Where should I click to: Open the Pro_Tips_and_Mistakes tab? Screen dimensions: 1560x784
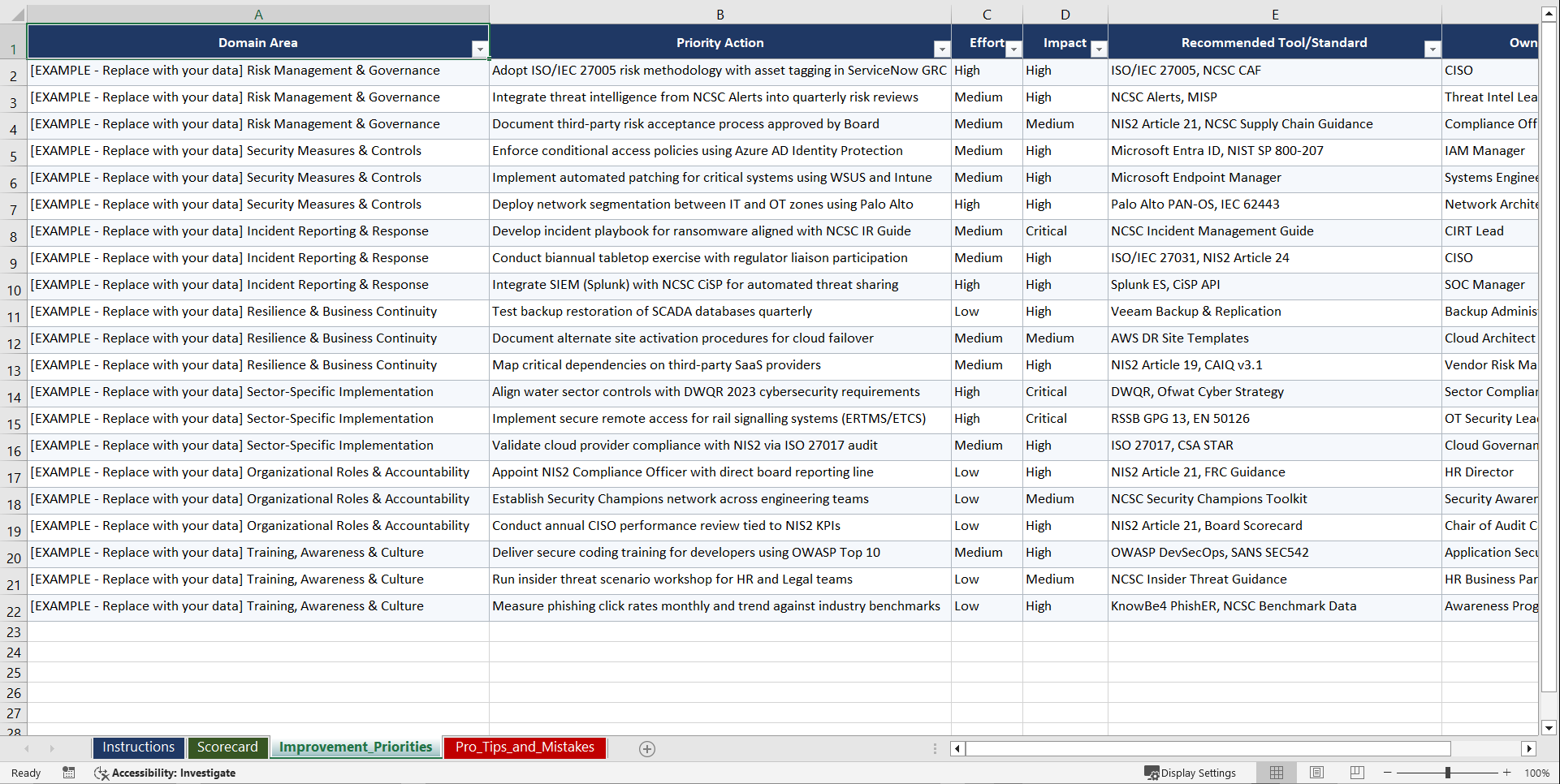(524, 747)
